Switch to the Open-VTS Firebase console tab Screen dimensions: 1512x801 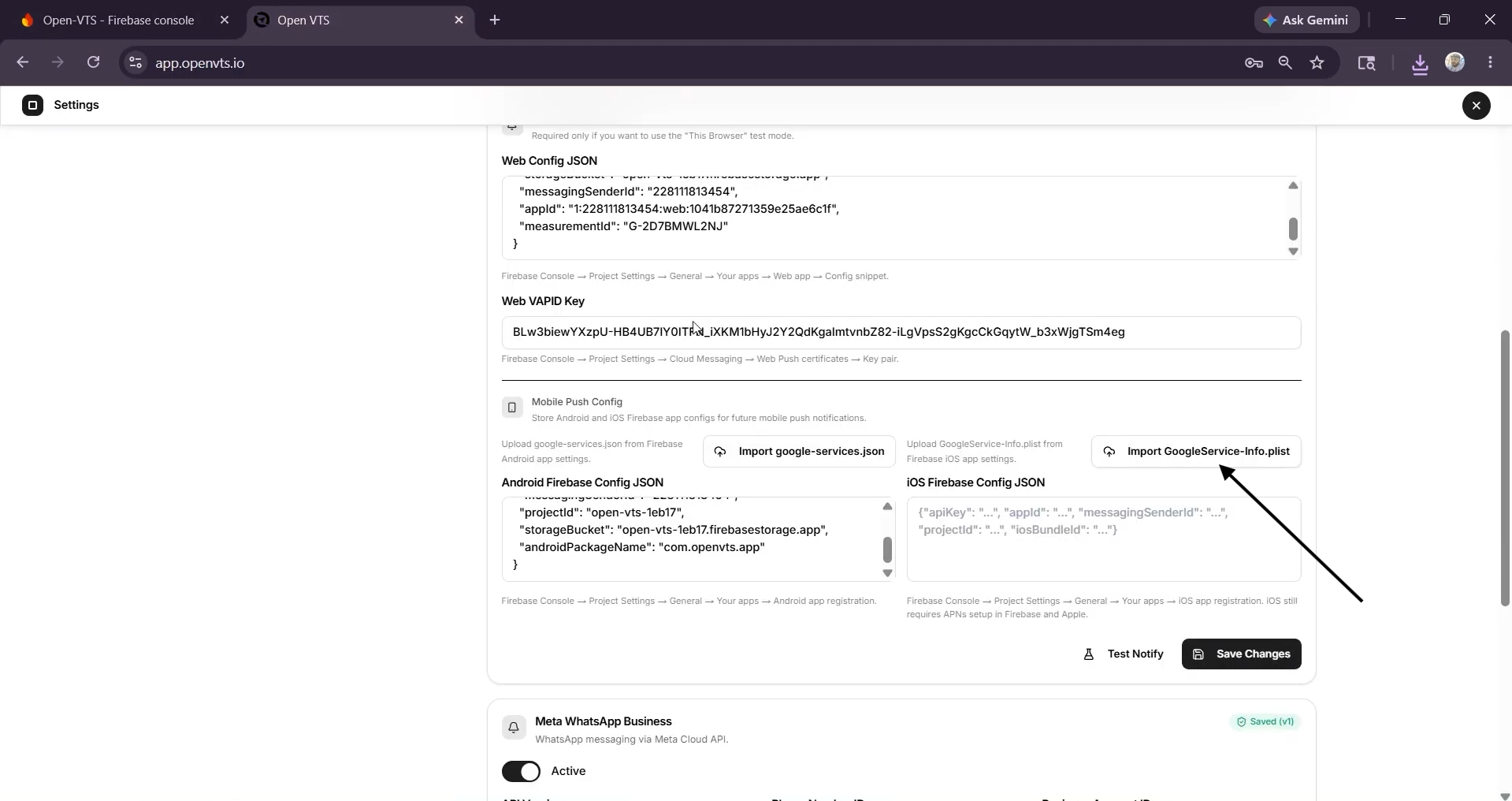click(118, 20)
